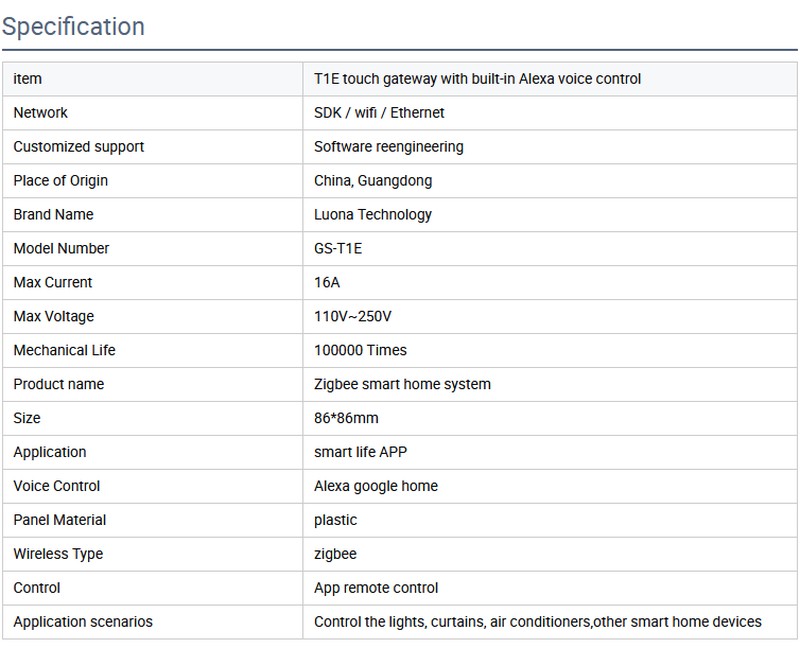Screen dimensions: 800x648
Task: Click the Zigbee smart home system text
Action: pos(402,385)
